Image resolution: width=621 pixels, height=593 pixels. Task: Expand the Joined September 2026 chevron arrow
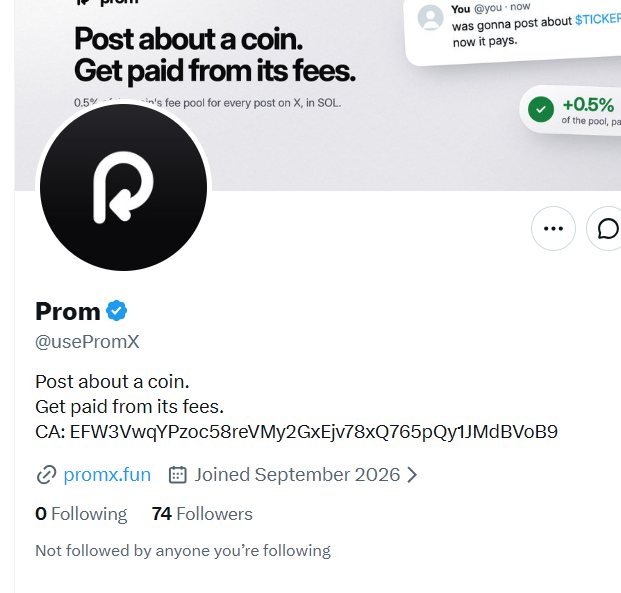[412, 475]
